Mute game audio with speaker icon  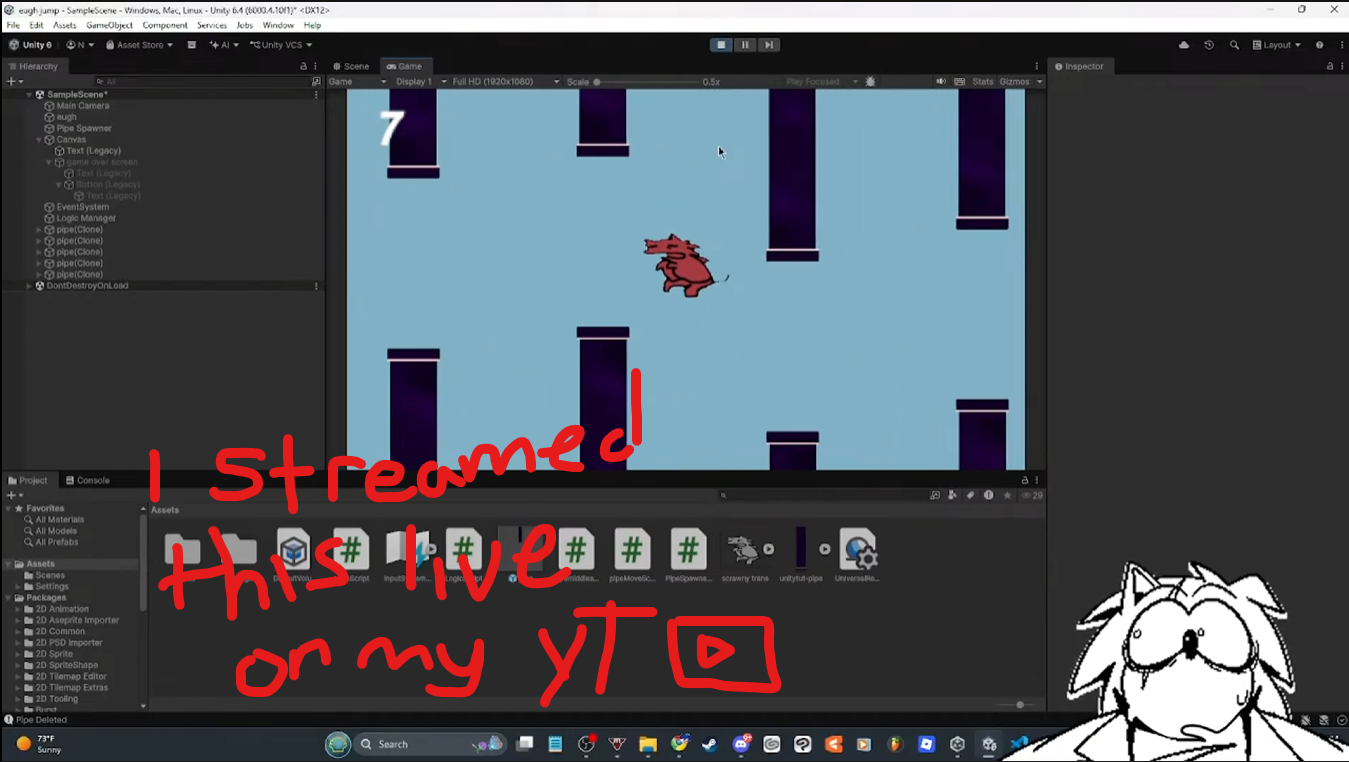(941, 82)
